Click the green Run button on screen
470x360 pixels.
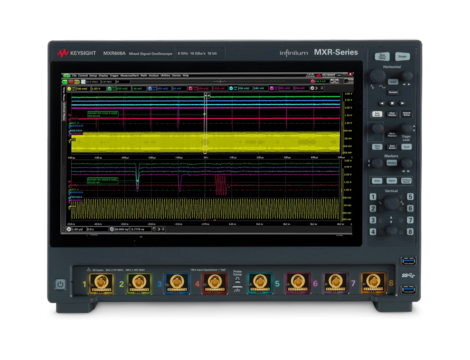[65, 82]
